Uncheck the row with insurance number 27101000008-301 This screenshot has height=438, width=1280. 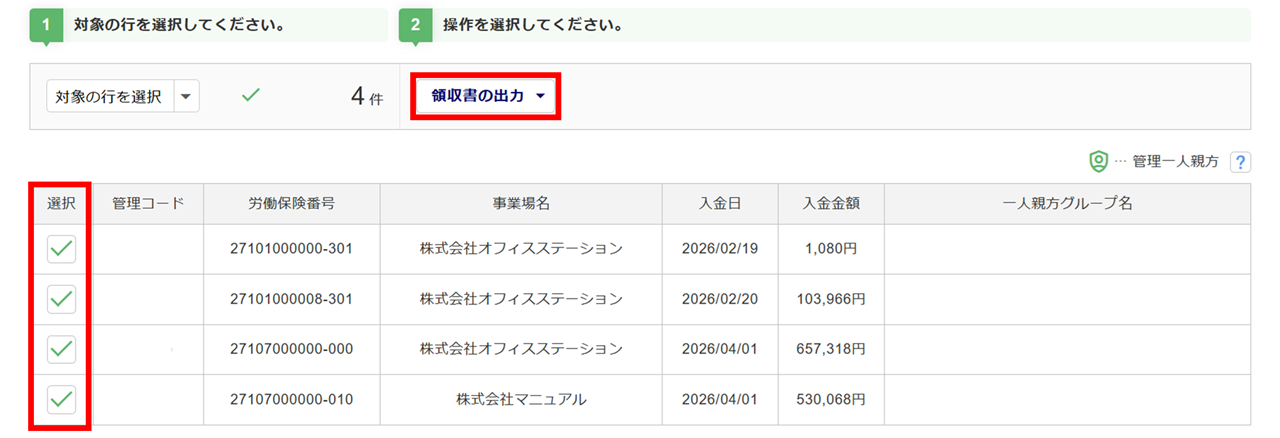click(x=62, y=299)
